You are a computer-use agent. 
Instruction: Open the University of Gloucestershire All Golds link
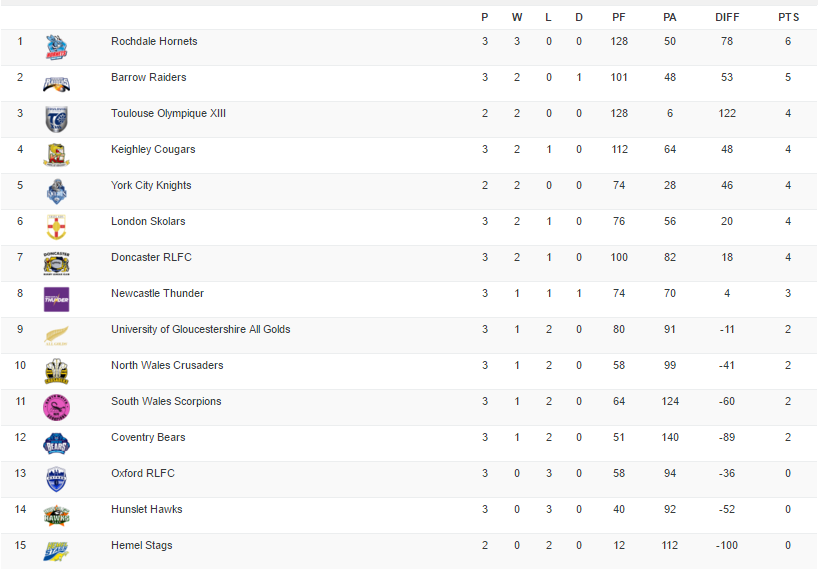202,329
